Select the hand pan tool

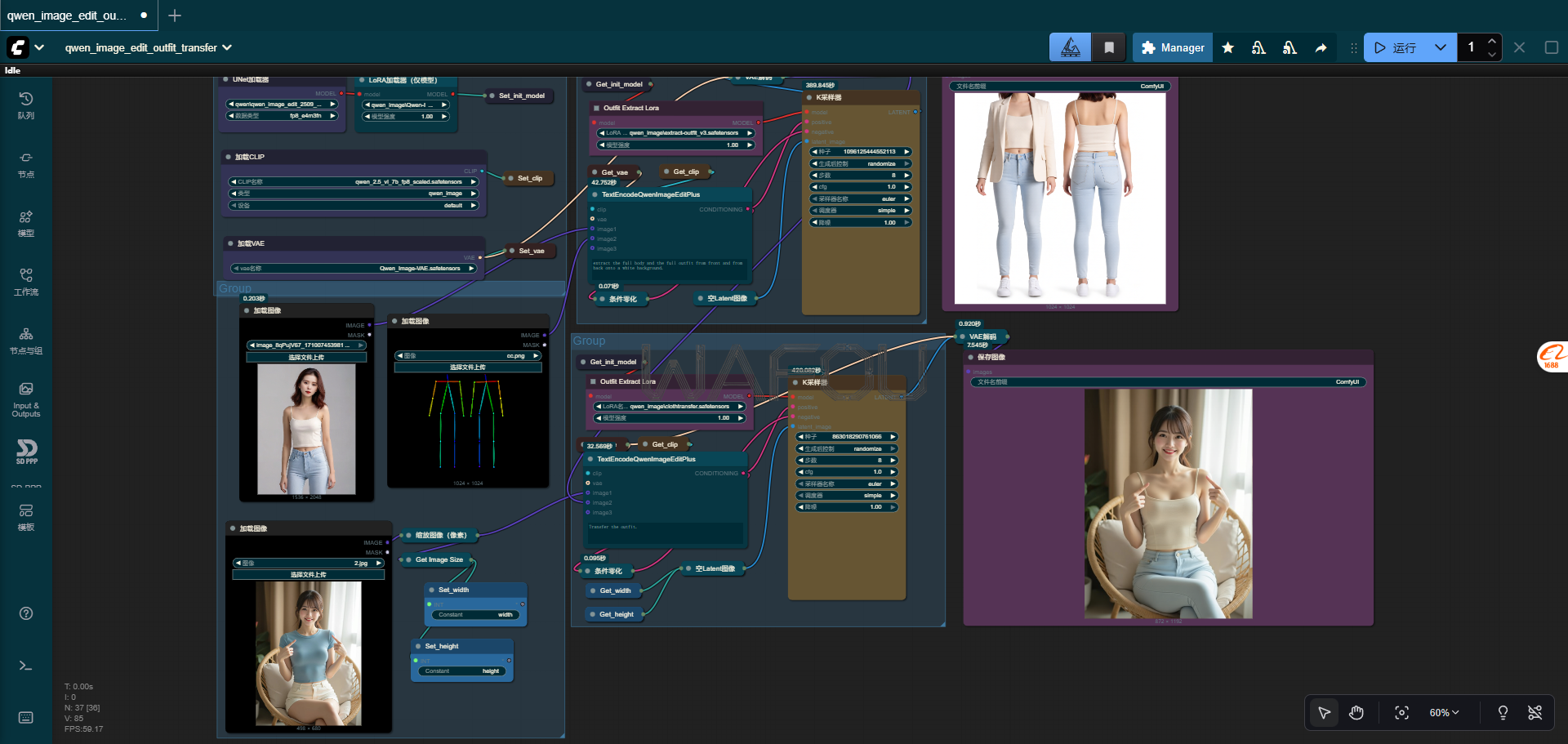coord(1356,713)
